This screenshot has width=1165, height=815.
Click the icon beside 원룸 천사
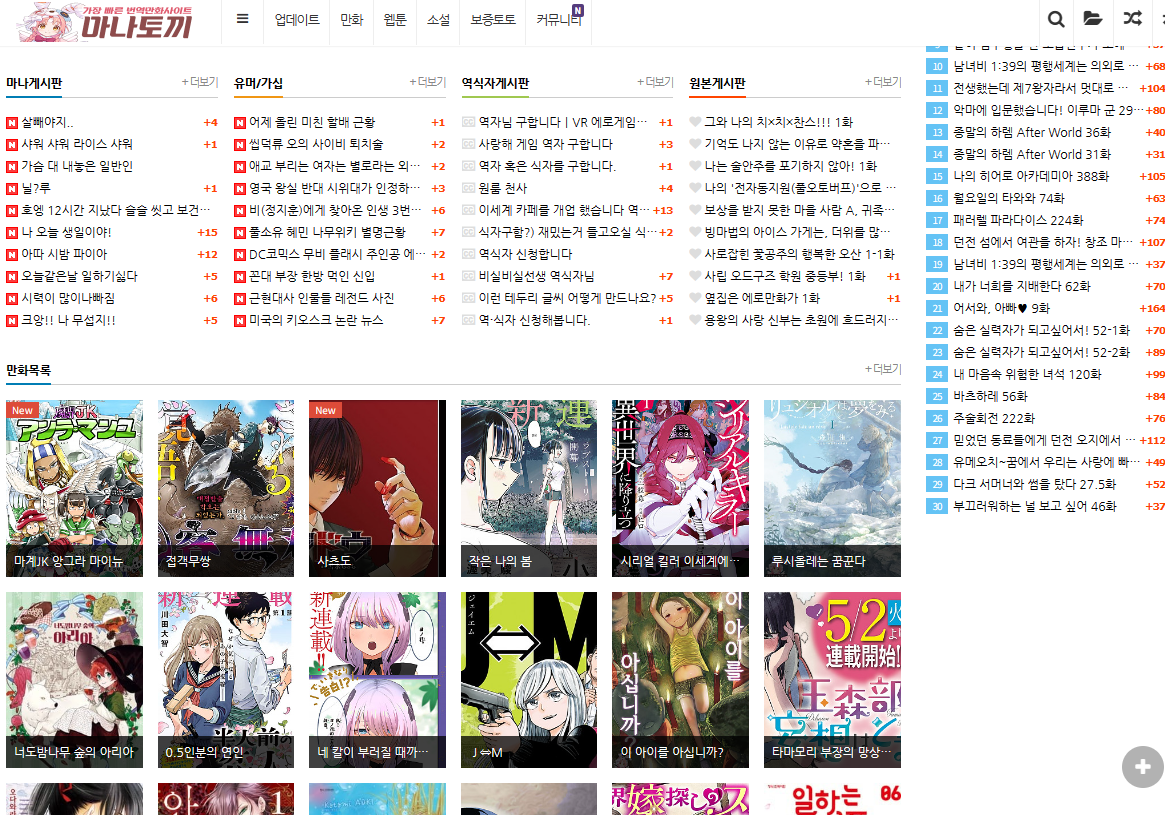468,188
